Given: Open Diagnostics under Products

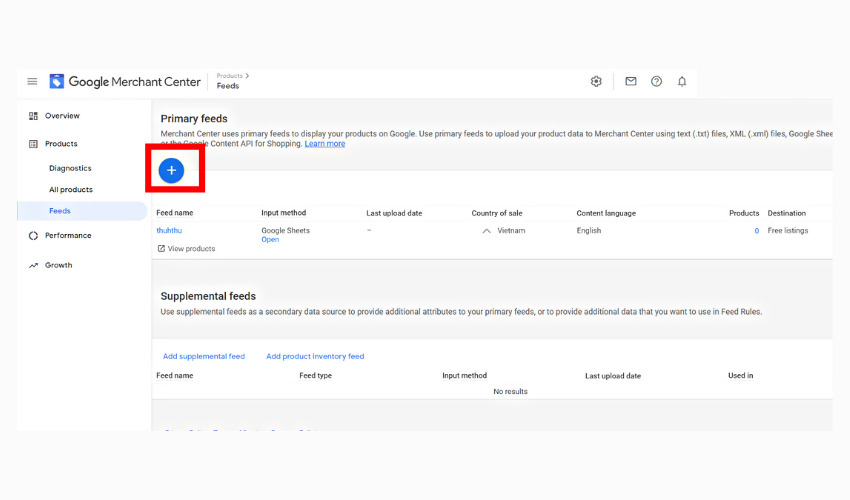Looking at the screenshot, I should click(x=70, y=168).
